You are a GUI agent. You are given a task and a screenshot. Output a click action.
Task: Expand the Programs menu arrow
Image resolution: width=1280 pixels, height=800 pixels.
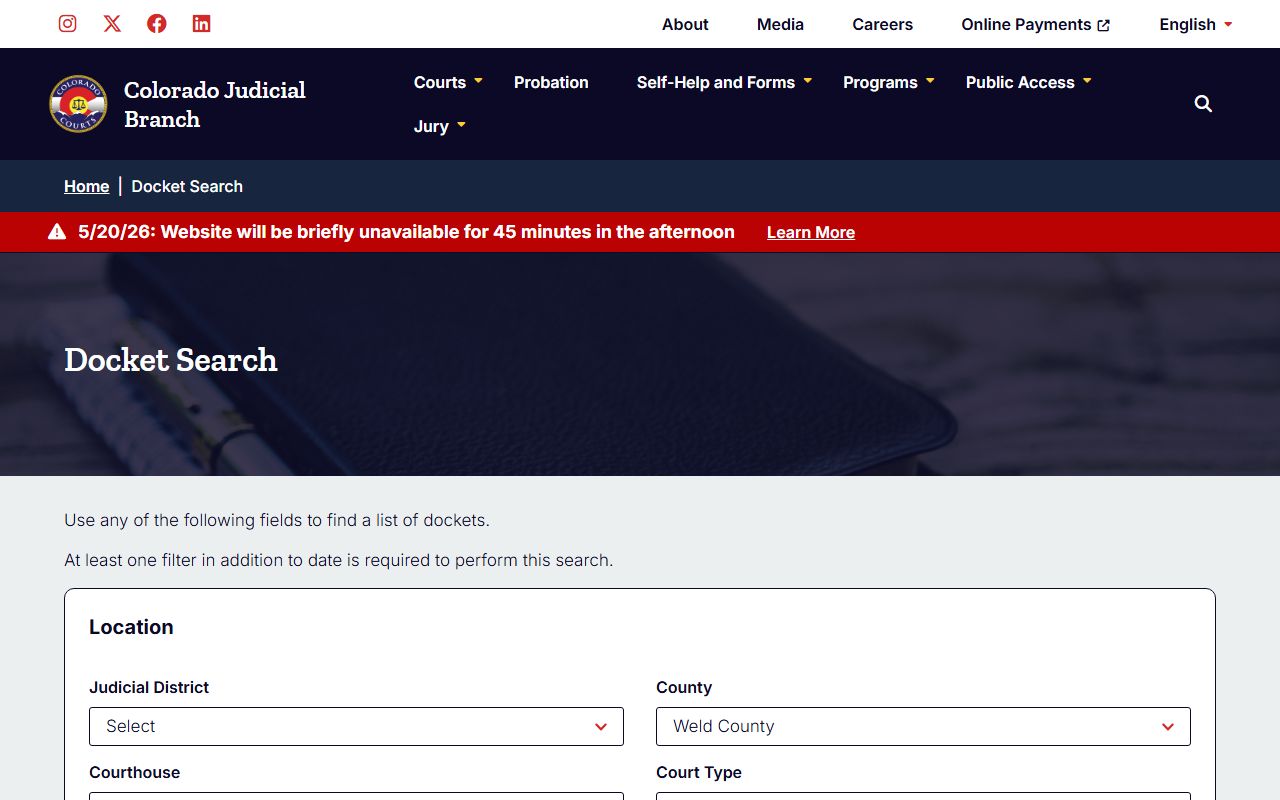pos(930,81)
